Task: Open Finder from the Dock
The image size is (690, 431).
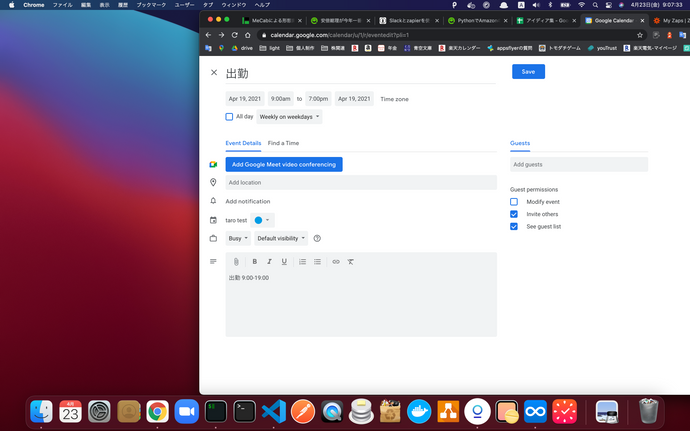Action: [x=41, y=412]
